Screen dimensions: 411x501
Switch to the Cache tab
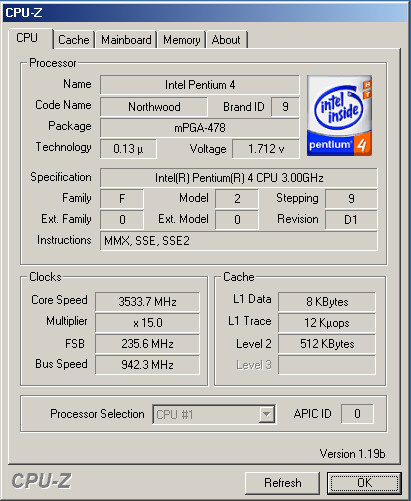(x=74, y=40)
